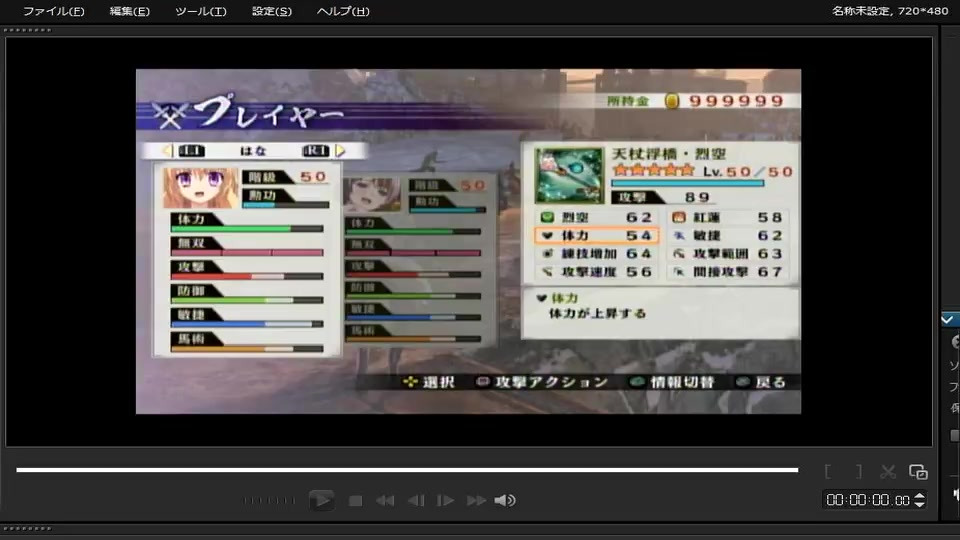Click the 攻撃 89 attack value row
Screen dimensions: 960x540
click(x=663, y=197)
